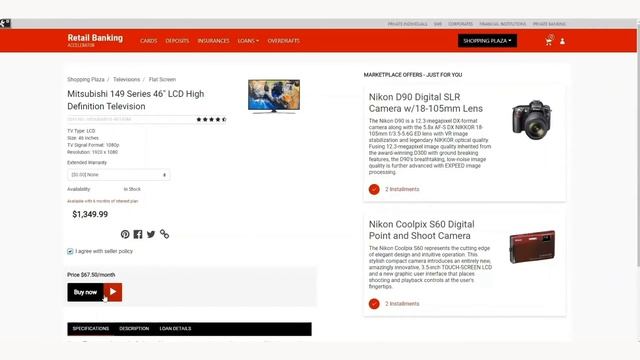Go to Shopping Plaza breadcrumb

[x=86, y=80]
